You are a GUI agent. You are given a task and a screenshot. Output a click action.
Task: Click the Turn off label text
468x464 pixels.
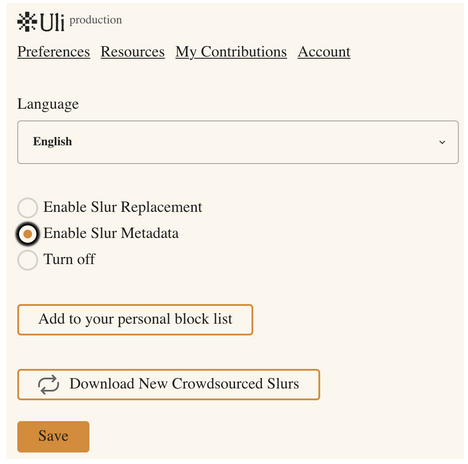[69, 259]
